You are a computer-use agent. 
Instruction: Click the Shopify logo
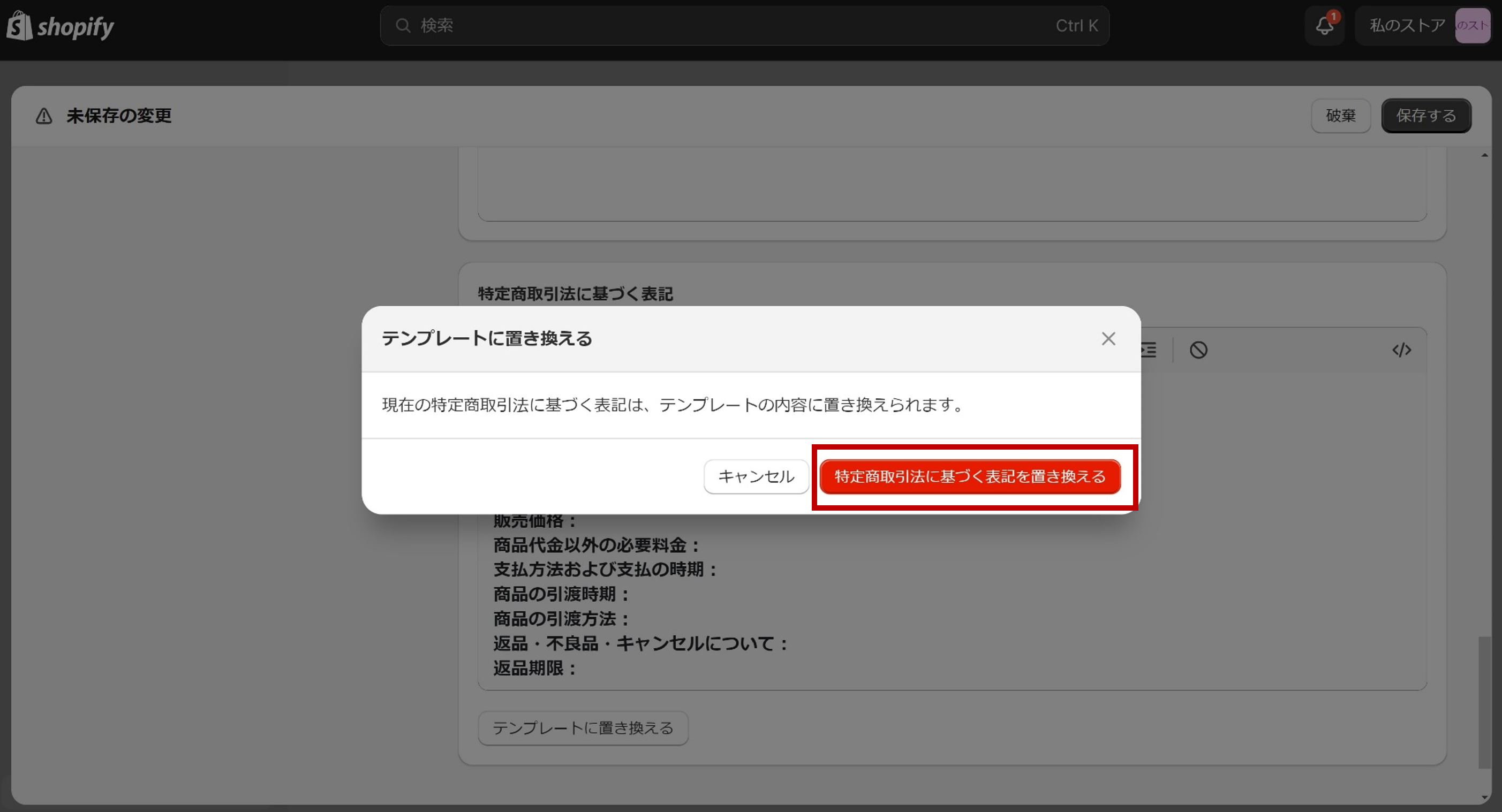pos(61,26)
